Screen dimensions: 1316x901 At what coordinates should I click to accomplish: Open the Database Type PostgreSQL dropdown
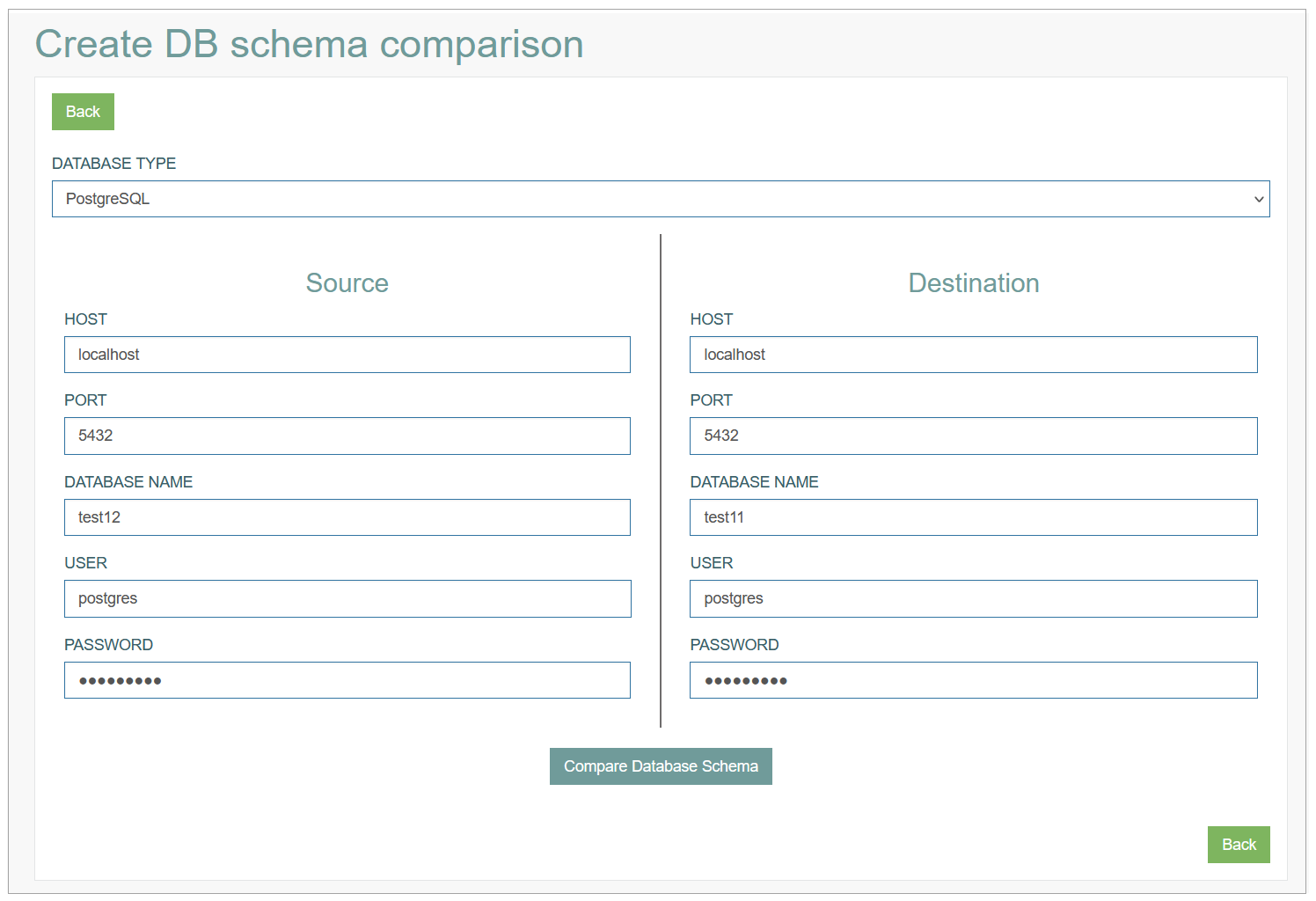pyautogui.click(x=661, y=199)
